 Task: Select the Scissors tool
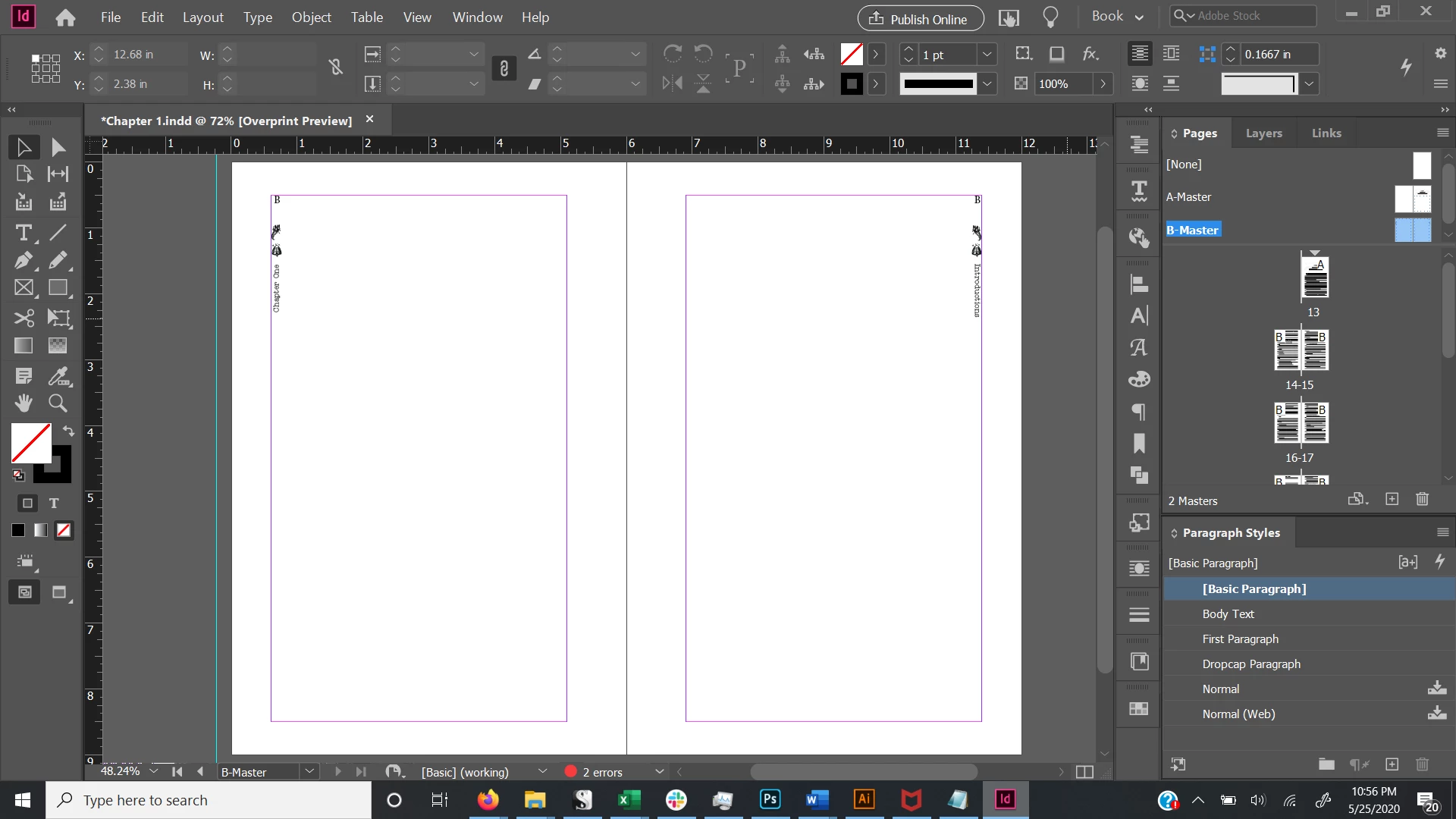click(x=23, y=318)
